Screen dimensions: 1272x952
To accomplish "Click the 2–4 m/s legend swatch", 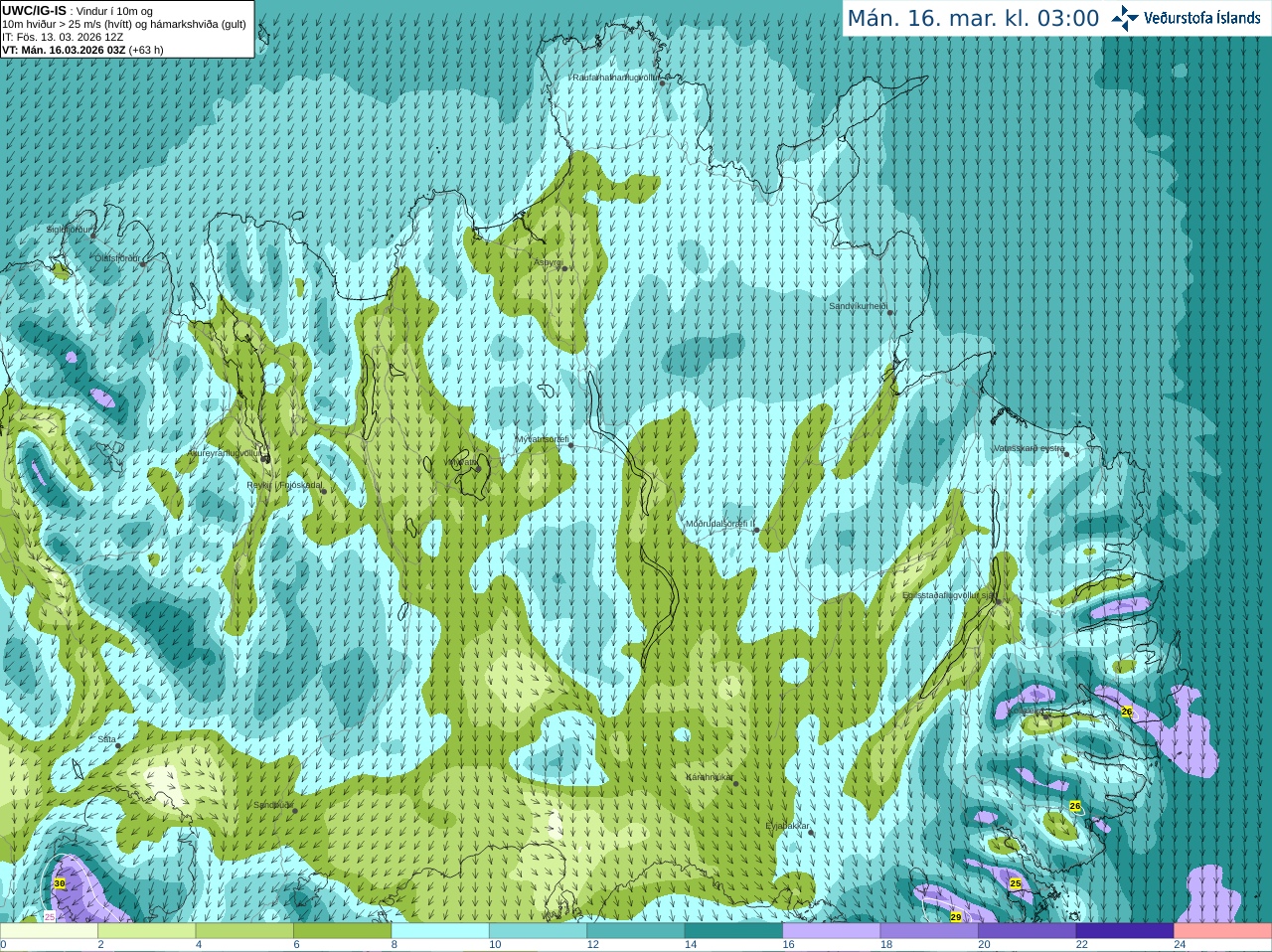I will tap(146, 931).
